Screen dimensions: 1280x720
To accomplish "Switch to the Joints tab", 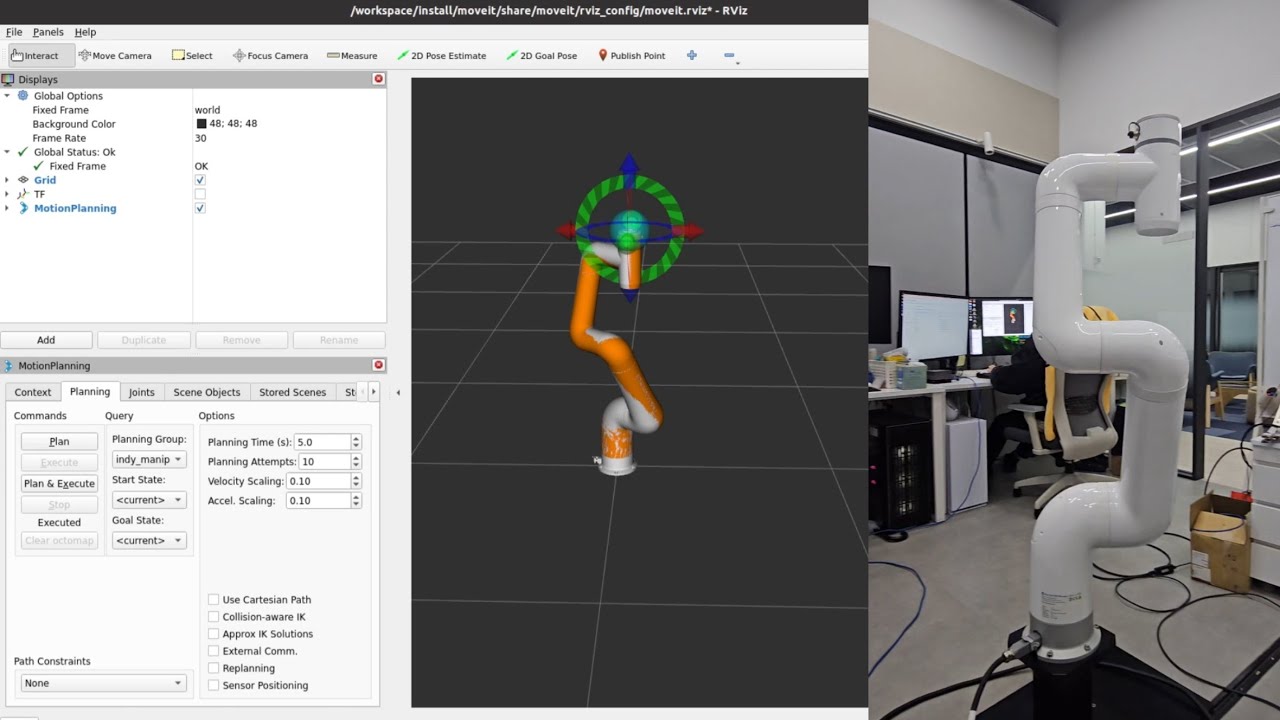I will (141, 392).
